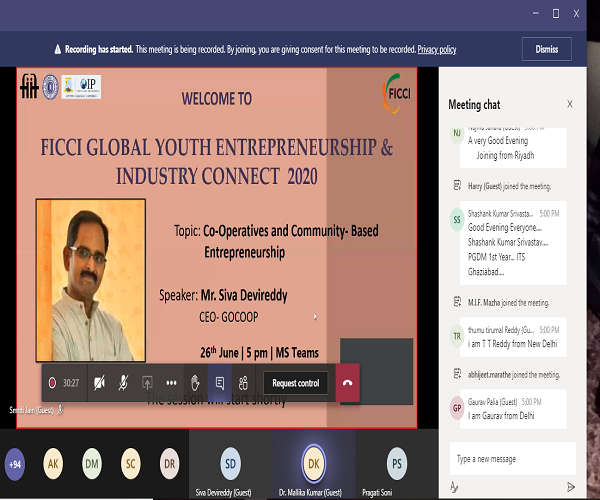Dismiss the recording notification
The height and width of the screenshot is (500, 600).
coord(547,49)
